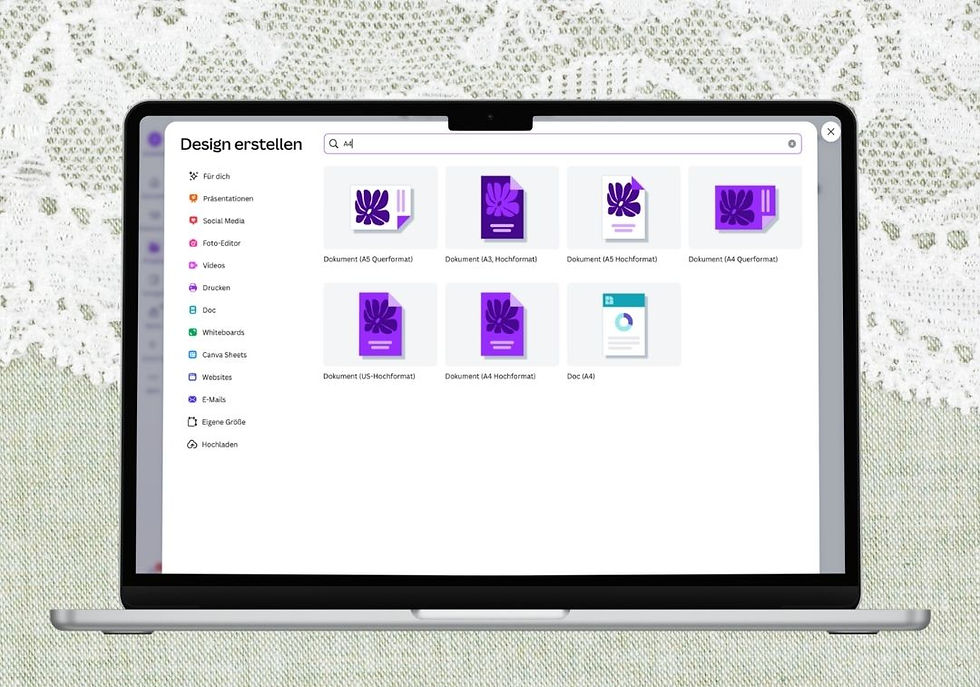This screenshot has height=687, width=980.
Task: Click the Canva Sheets icon
Action: point(192,354)
